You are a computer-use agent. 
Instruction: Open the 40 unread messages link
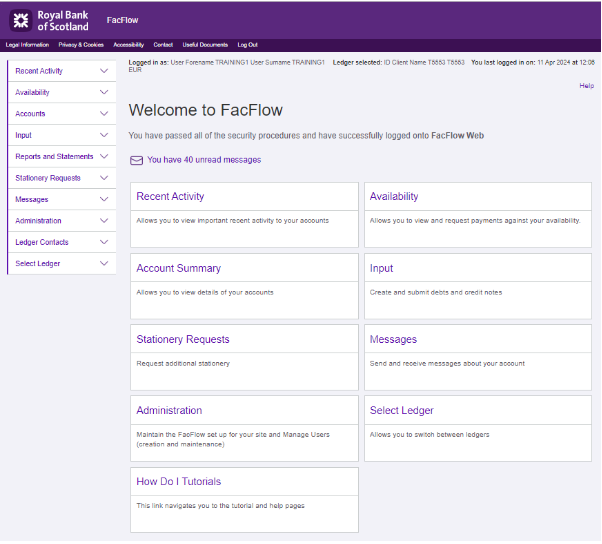204,160
